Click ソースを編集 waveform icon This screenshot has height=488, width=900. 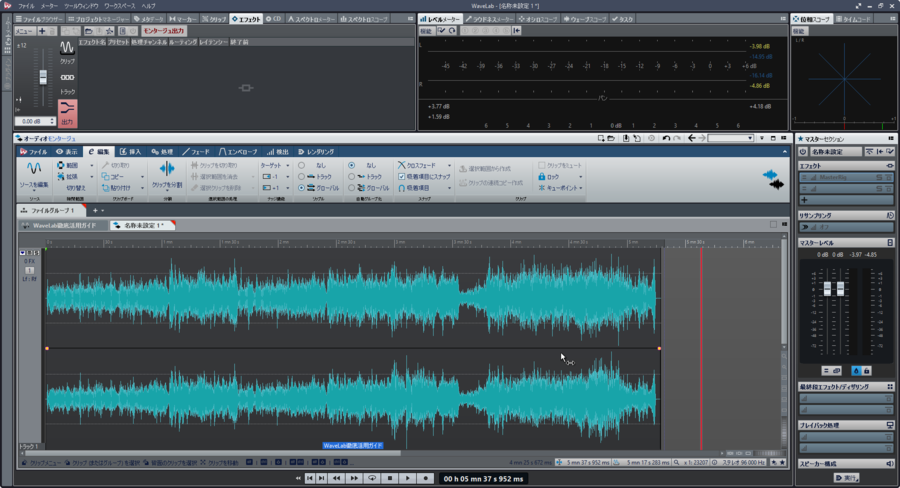pyautogui.click(x=34, y=168)
